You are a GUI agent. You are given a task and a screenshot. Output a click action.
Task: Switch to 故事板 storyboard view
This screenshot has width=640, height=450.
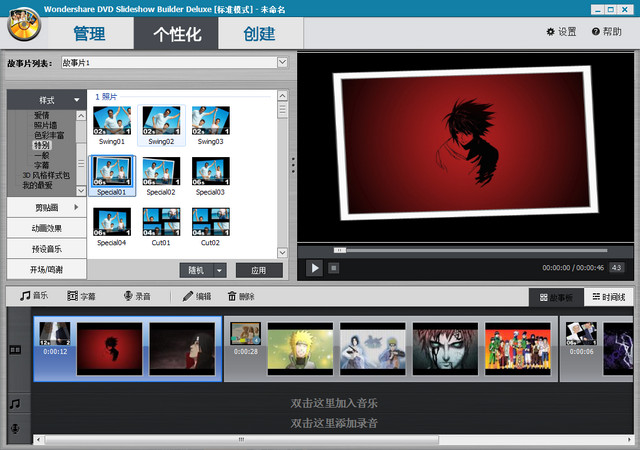click(556, 297)
